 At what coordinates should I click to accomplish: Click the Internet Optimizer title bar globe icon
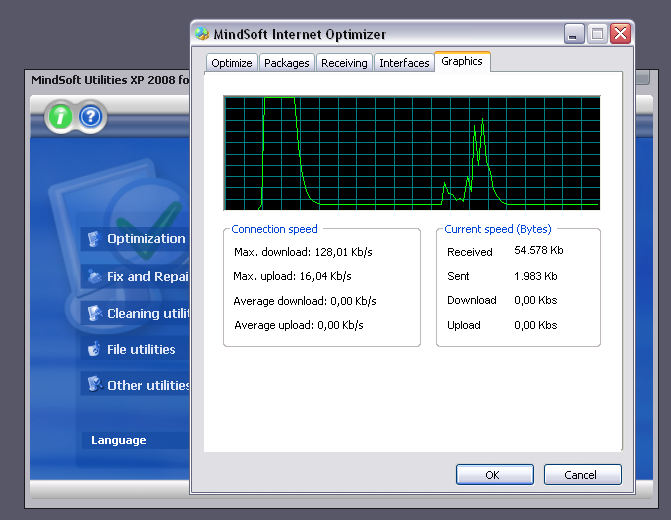point(202,33)
